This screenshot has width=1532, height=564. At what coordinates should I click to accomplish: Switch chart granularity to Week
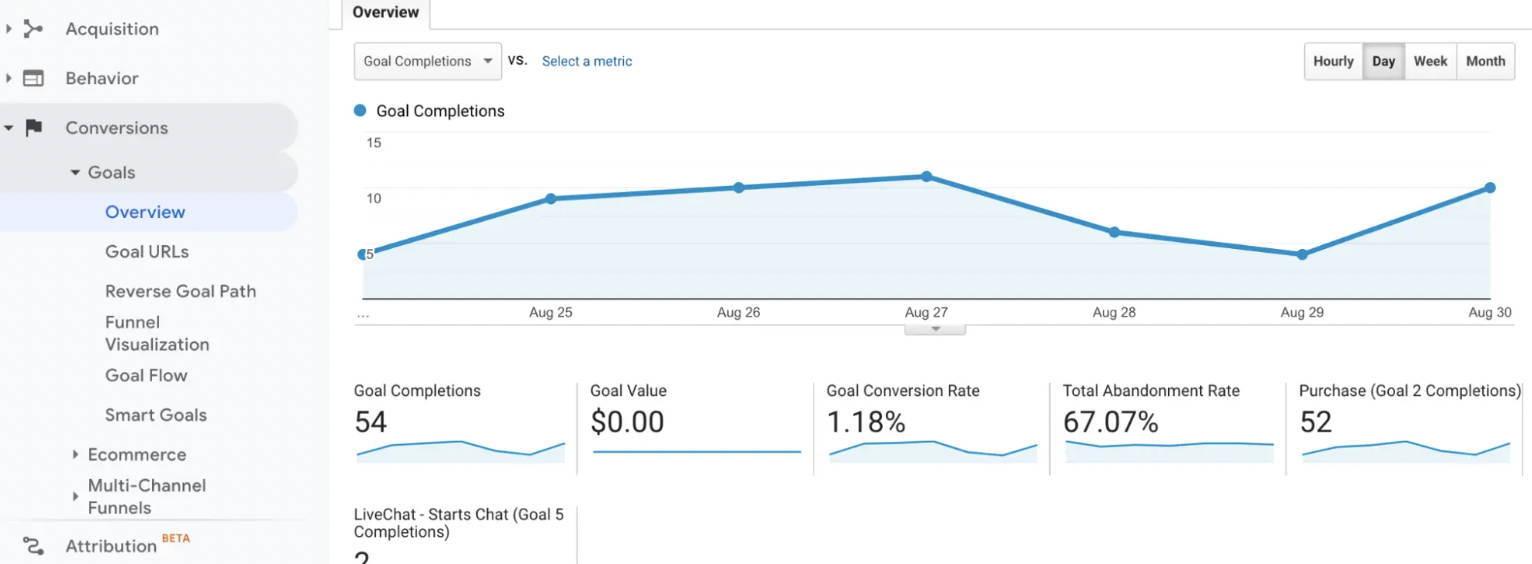click(x=1430, y=61)
